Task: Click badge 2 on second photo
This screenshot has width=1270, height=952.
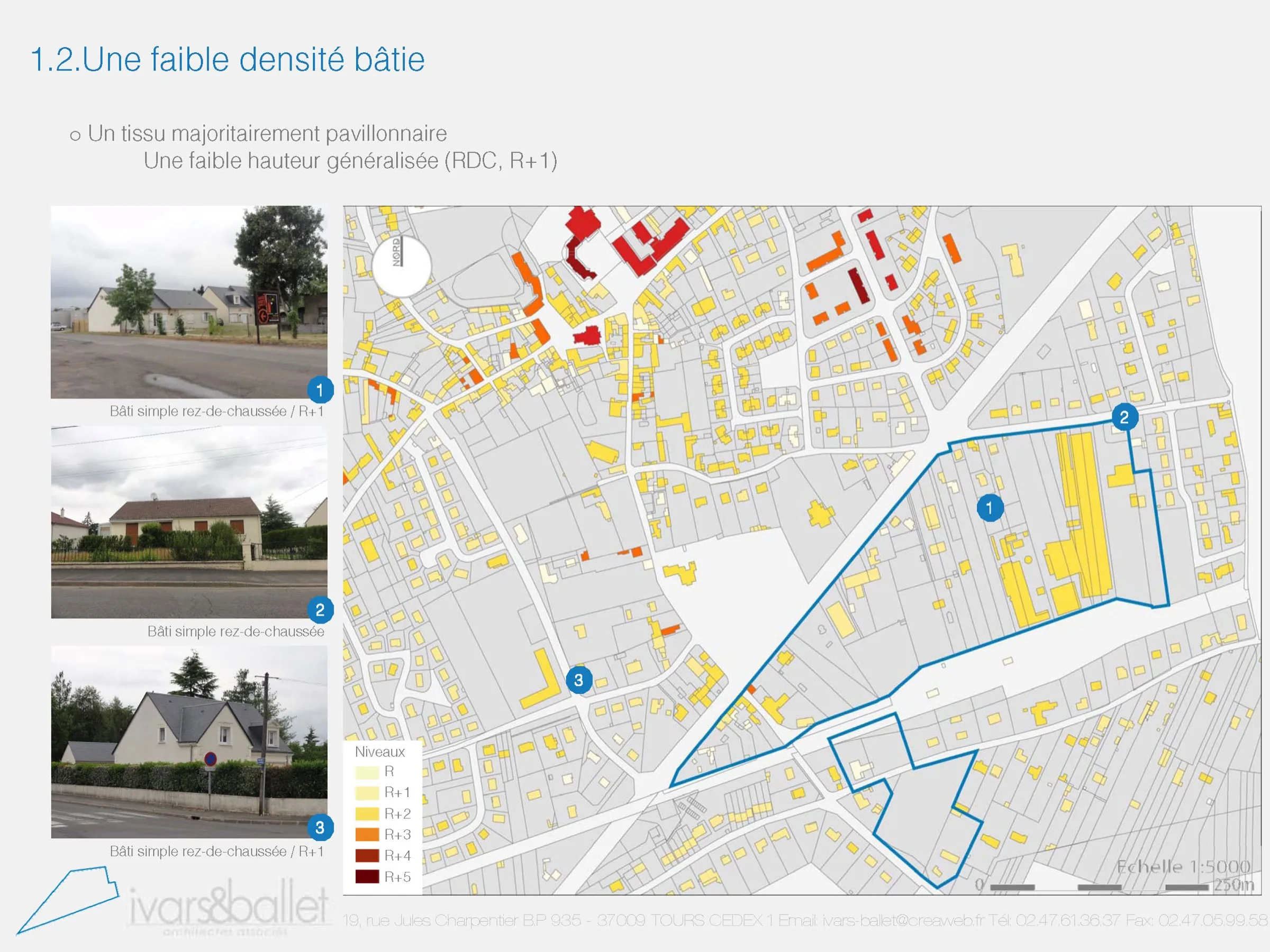Action: (320, 609)
